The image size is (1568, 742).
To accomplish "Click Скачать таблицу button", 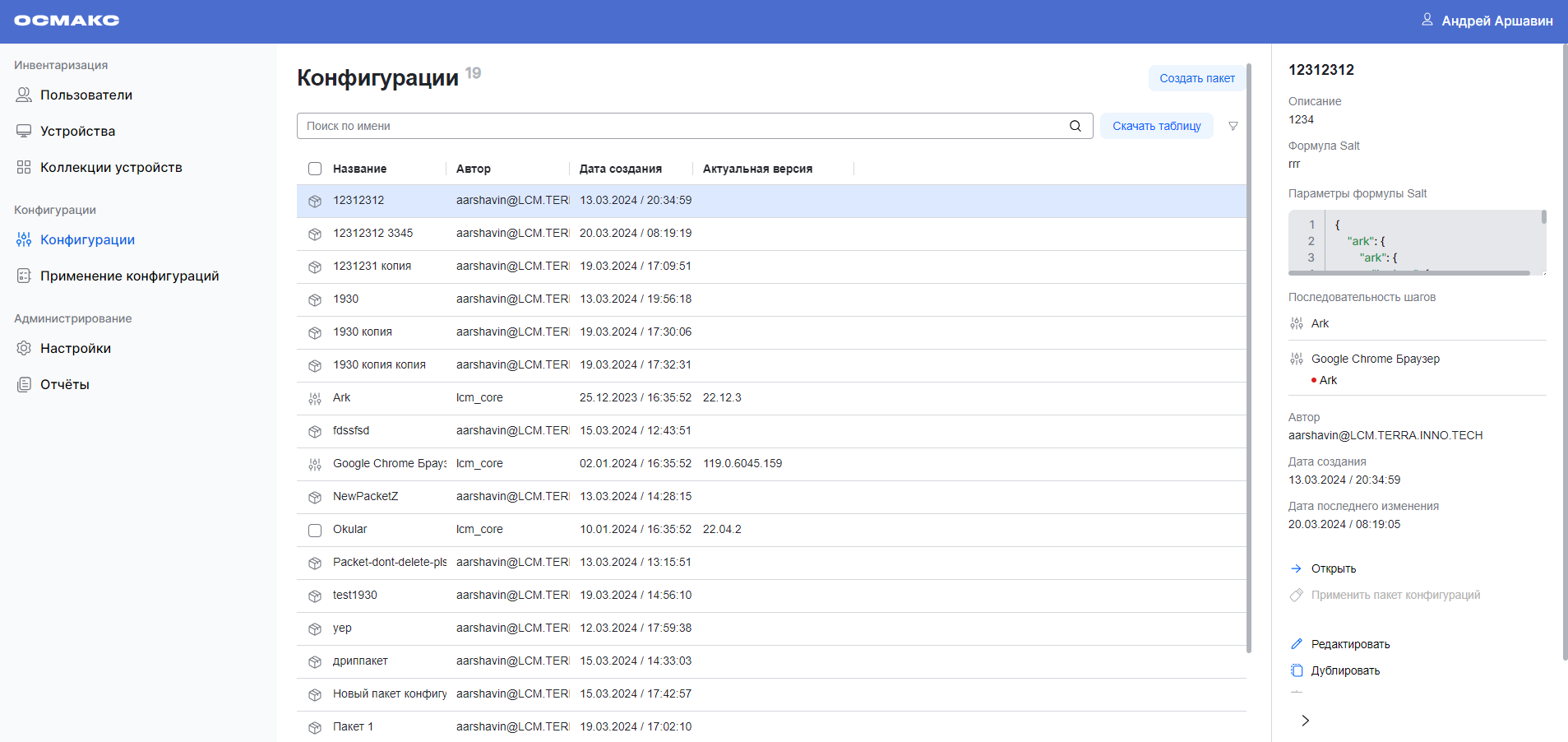I will 1156,126.
